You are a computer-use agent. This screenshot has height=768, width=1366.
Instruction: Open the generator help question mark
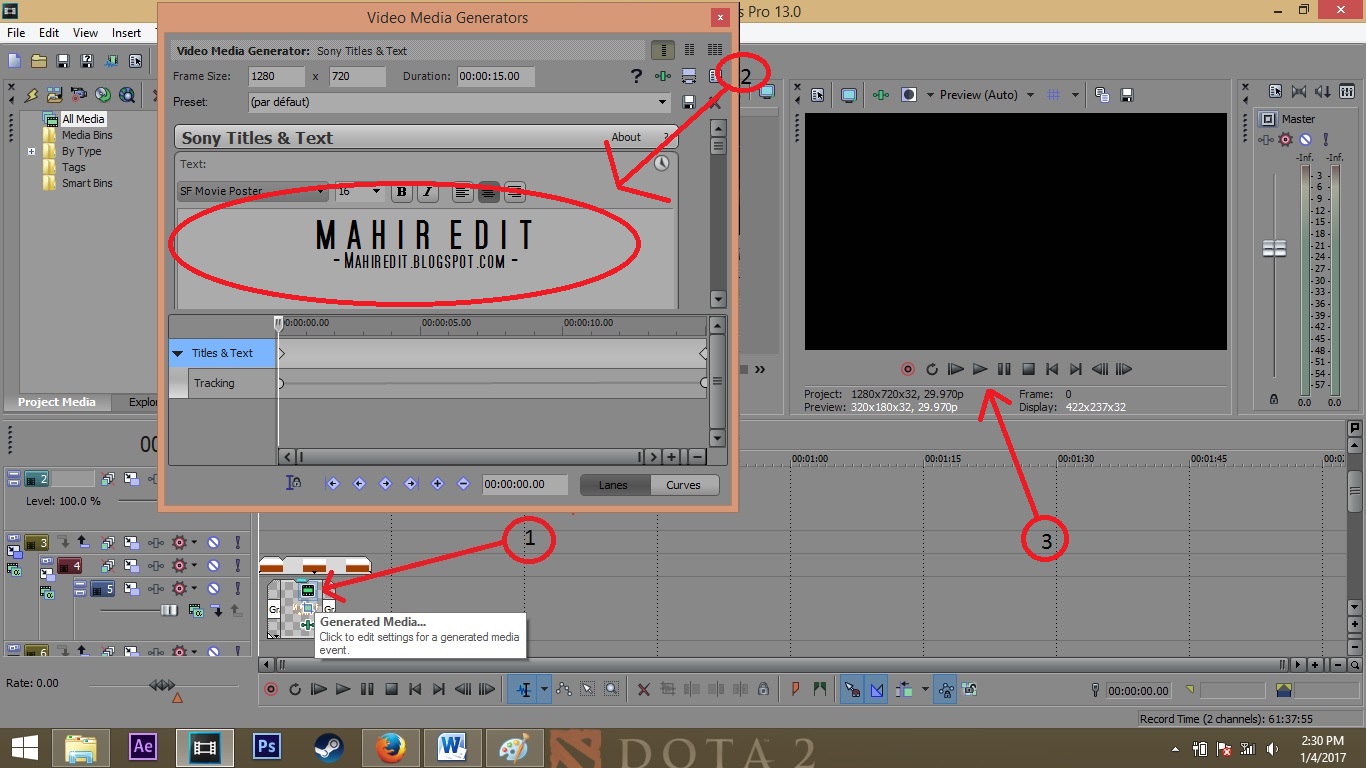point(636,76)
